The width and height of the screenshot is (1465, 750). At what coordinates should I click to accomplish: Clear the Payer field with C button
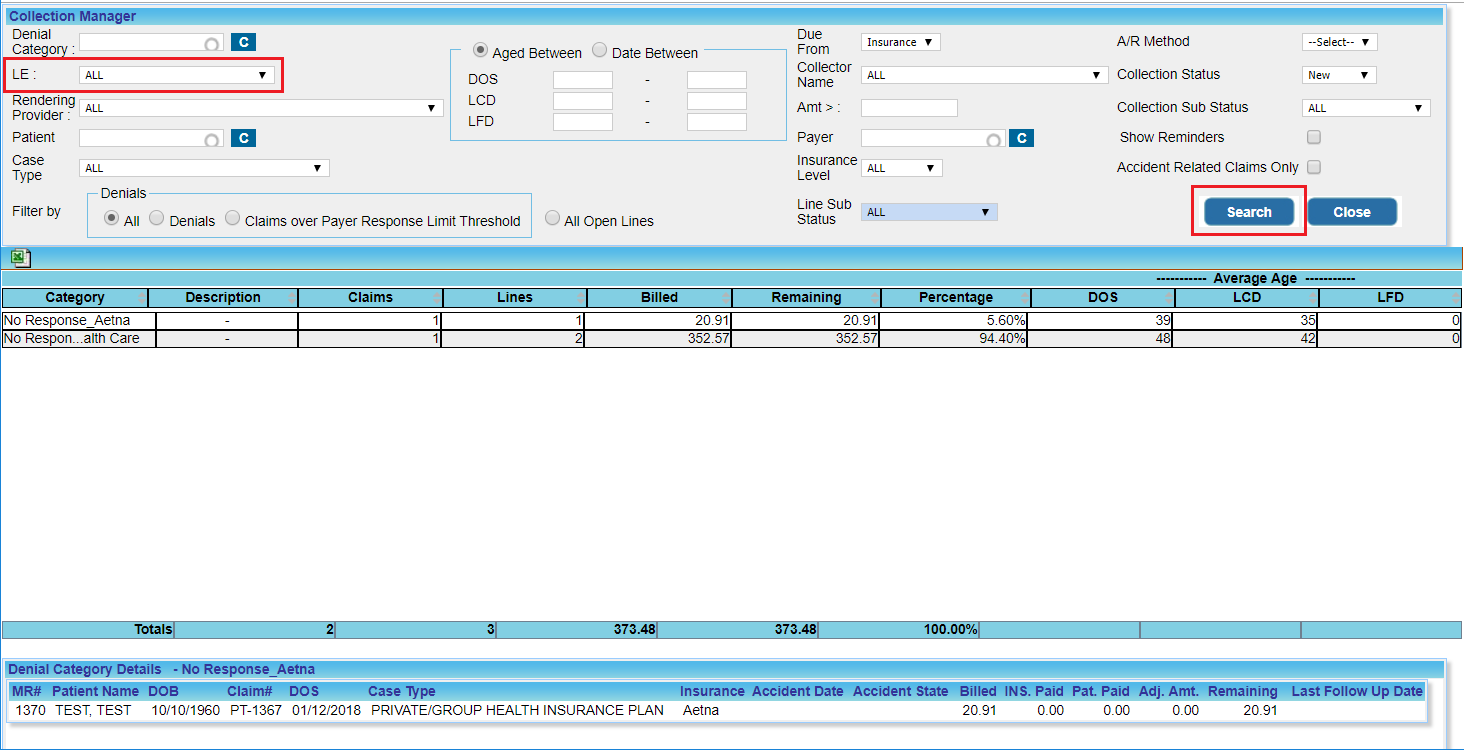click(x=1021, y=138)
